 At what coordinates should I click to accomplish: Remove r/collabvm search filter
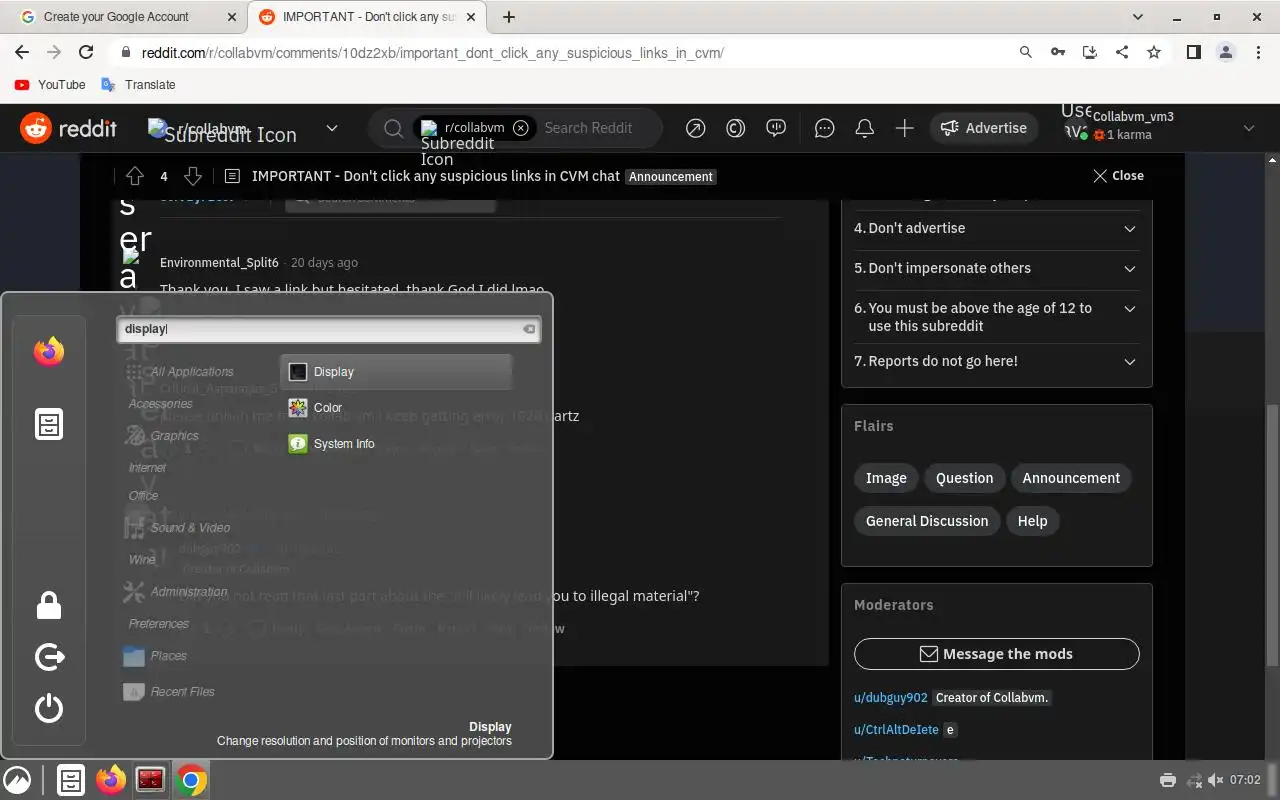point(520,128)
